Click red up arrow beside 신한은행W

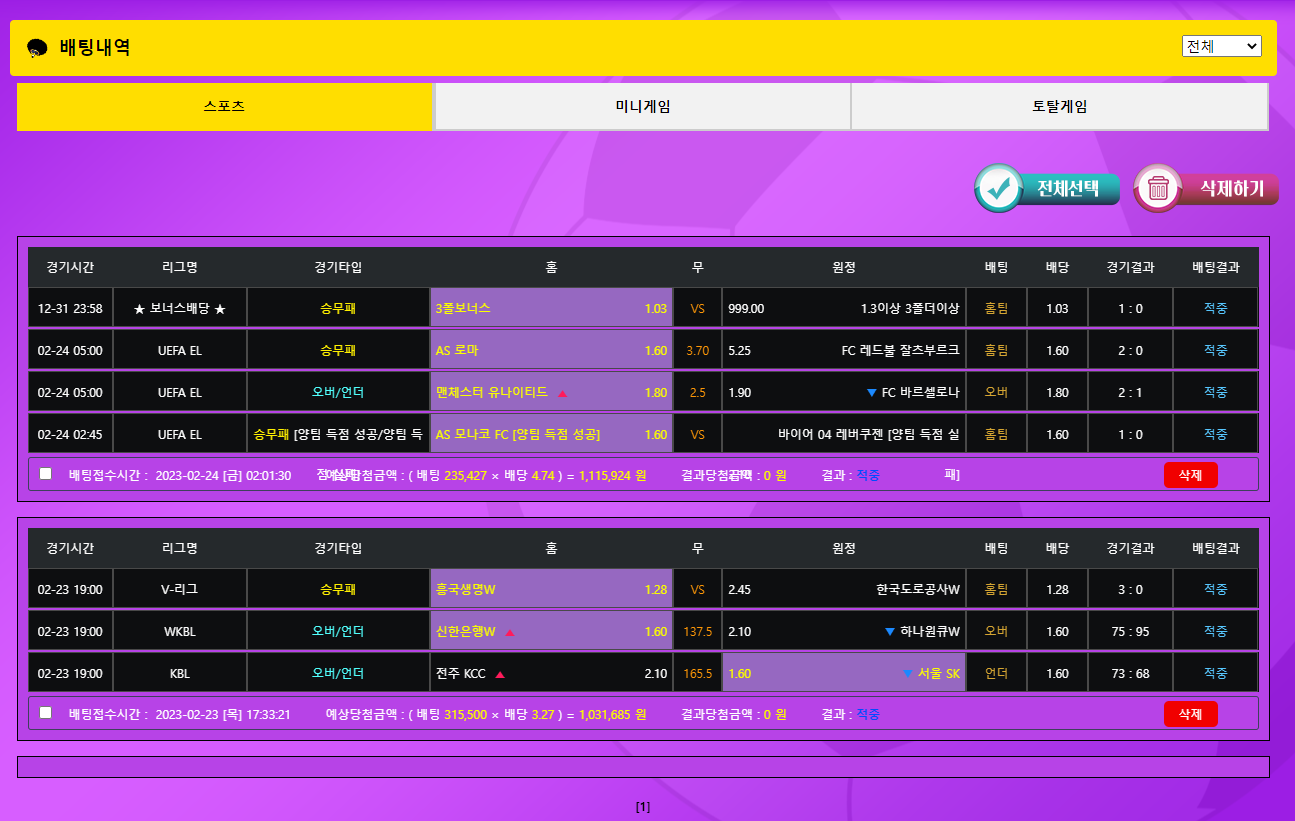pyautogui.click(x=510, y=632)
